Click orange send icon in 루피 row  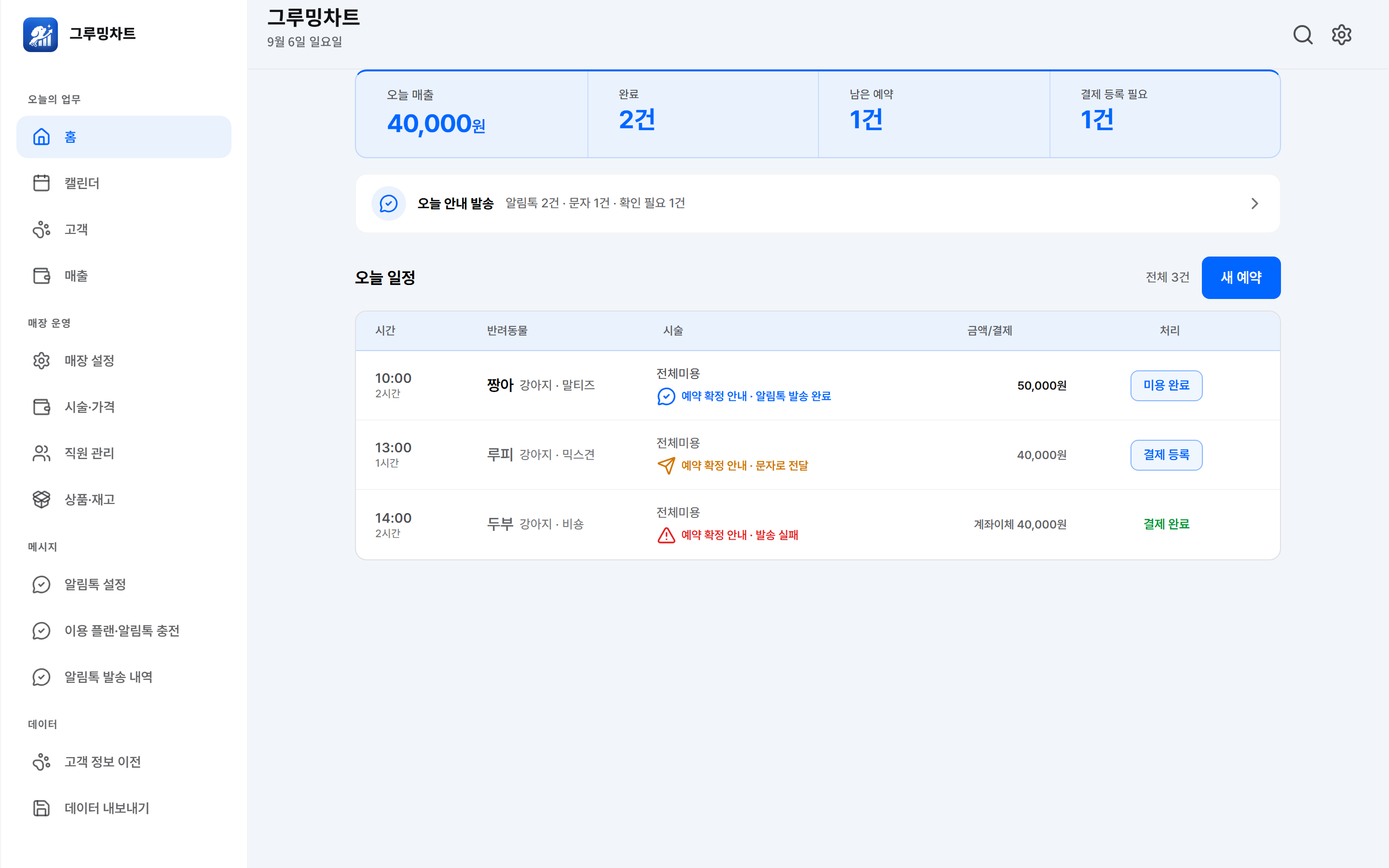tap(666, 465)
